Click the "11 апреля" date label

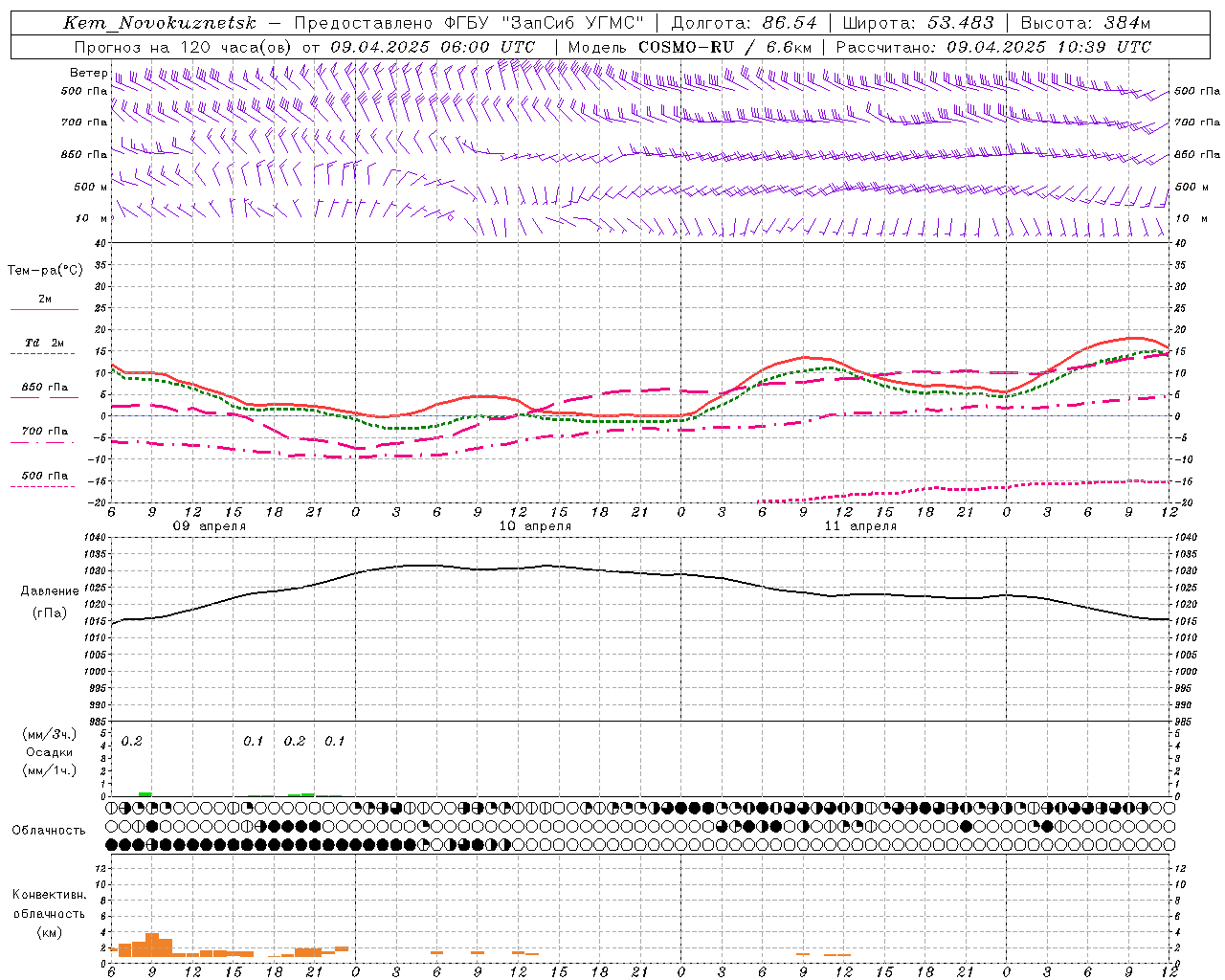(x=860, y=526)
